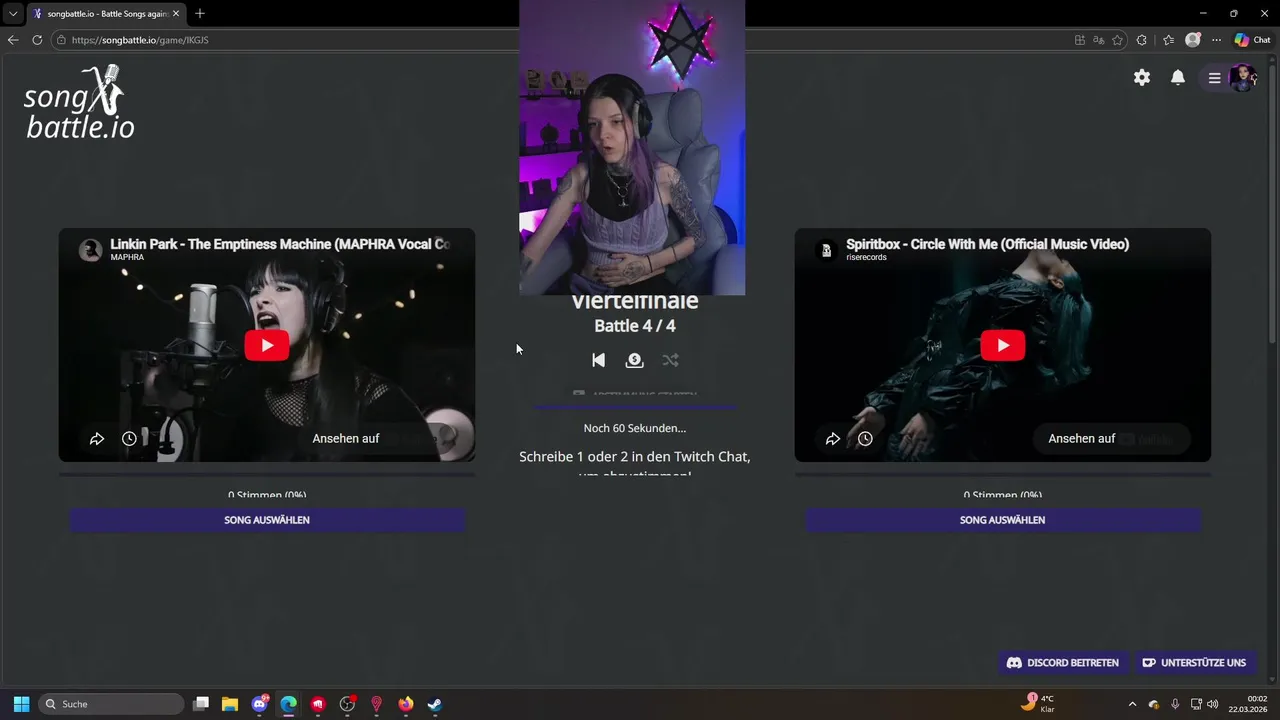Select song button under Spiritbox video

(1003, 520)
